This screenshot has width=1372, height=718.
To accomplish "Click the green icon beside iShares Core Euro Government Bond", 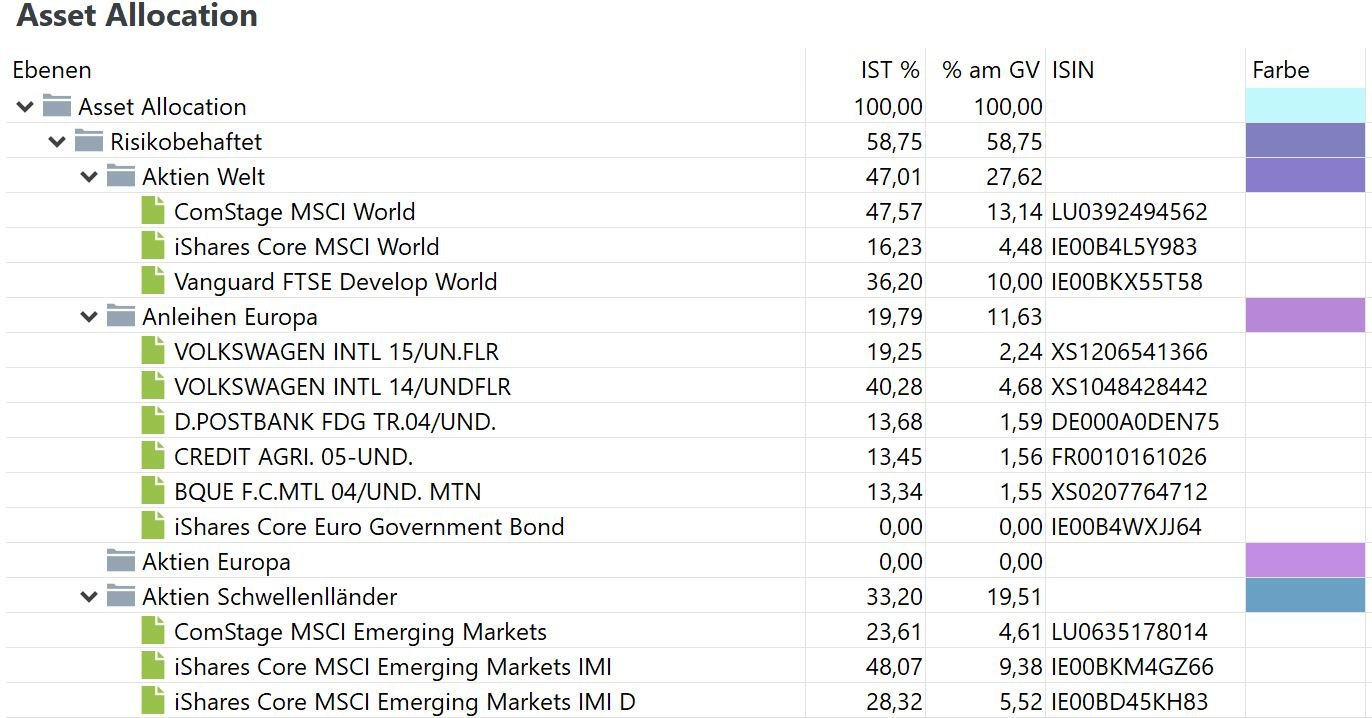I will coord(153,526).
